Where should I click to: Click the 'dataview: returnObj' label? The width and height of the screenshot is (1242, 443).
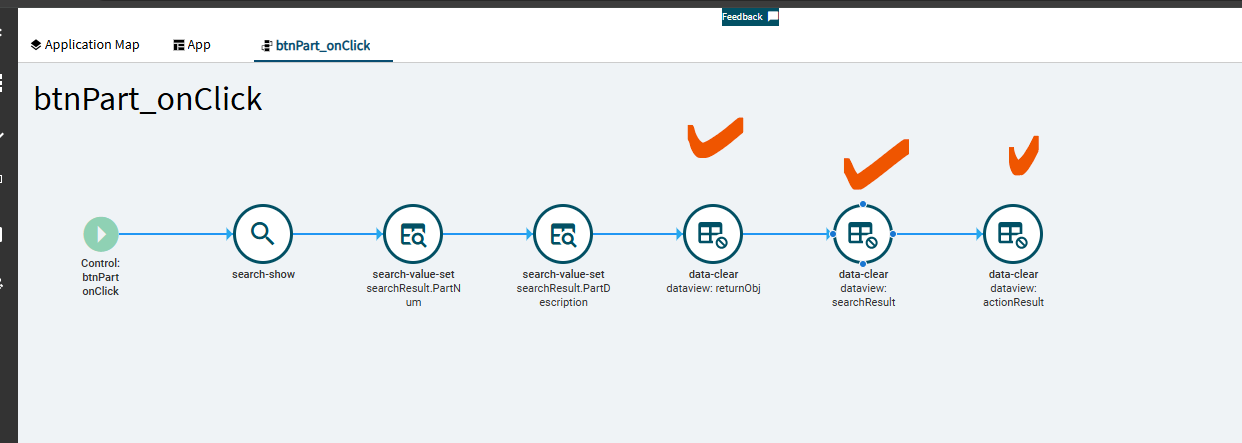[x=713, y=288]
